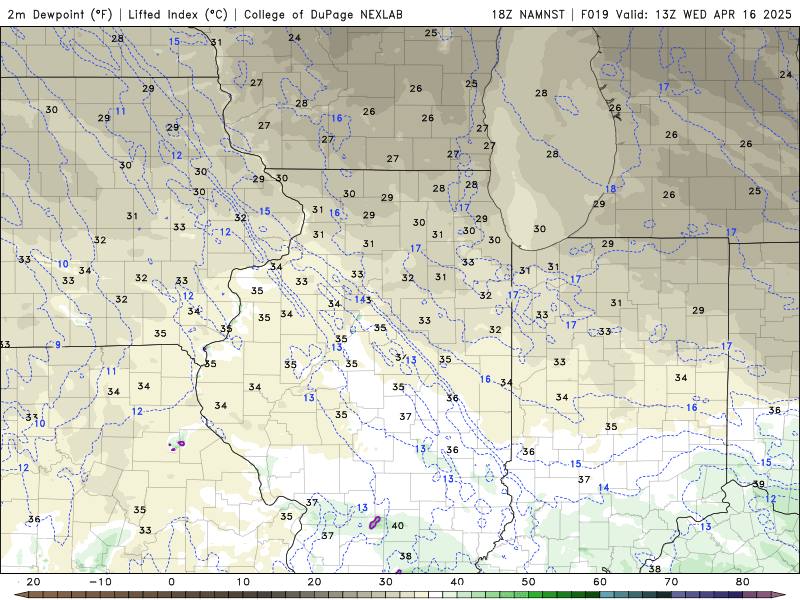Click the magenta contour beside the 40 value

click(x=374, y=522)
